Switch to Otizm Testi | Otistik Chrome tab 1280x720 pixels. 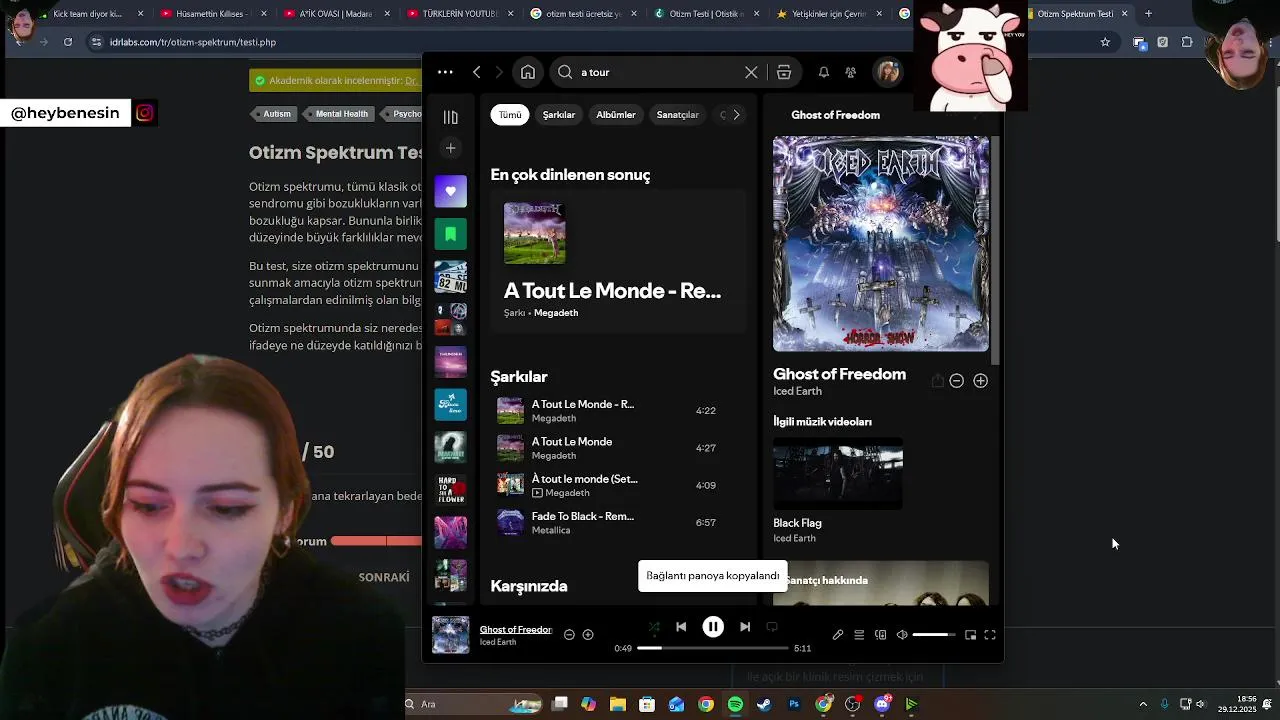(706, 14)
